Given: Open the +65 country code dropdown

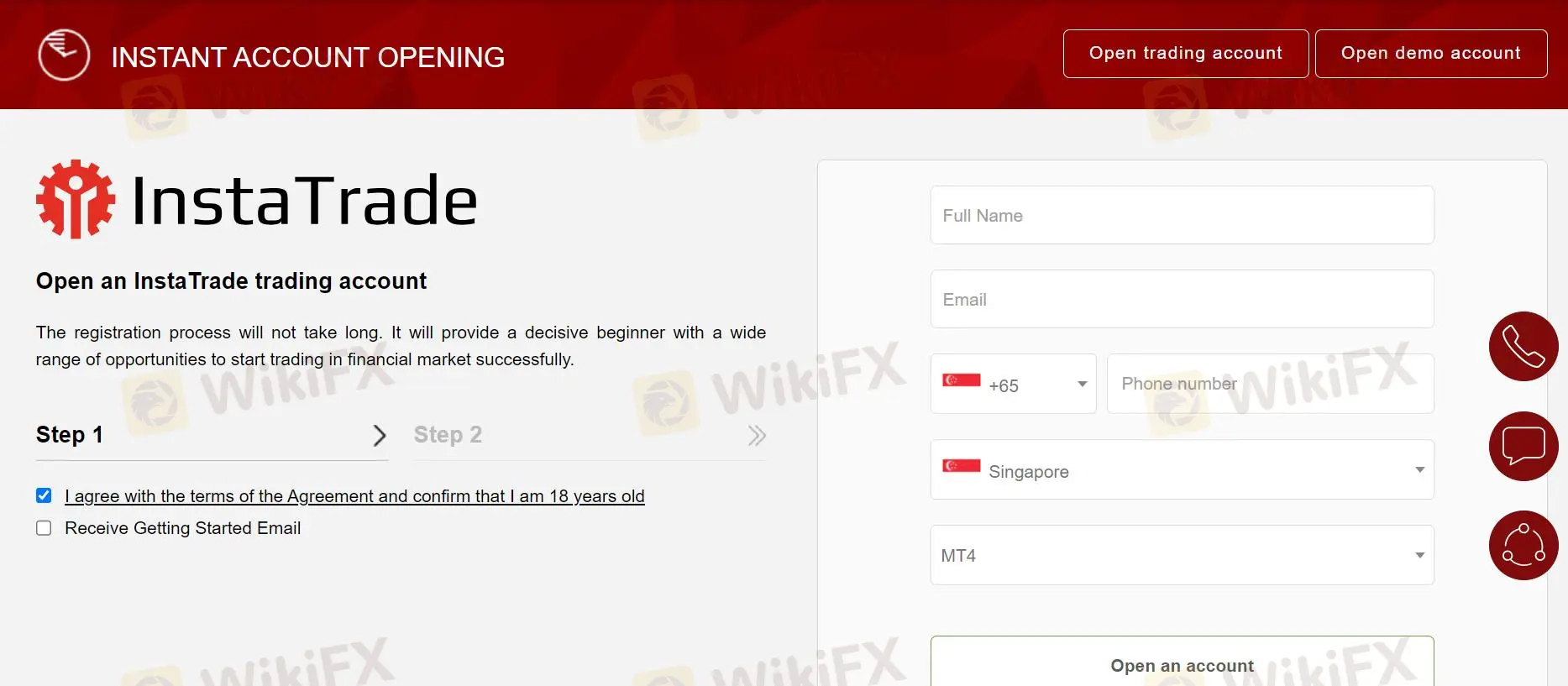Looking at the screenshot, I should [x=1014, y=384].
